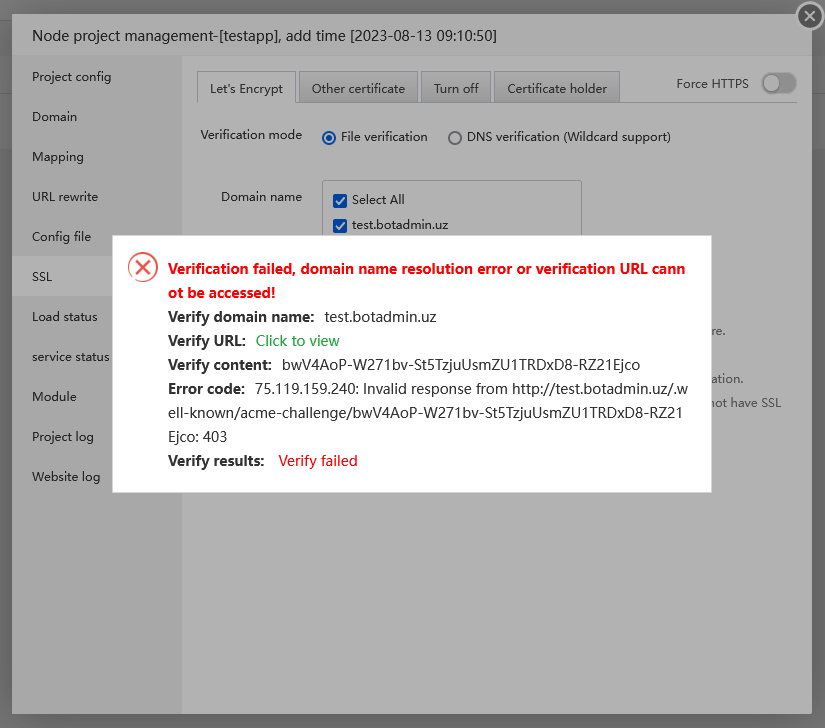Screen dimensions: 825x728
Task: Open the Domain section in sidebar
Action: [54, 117]
